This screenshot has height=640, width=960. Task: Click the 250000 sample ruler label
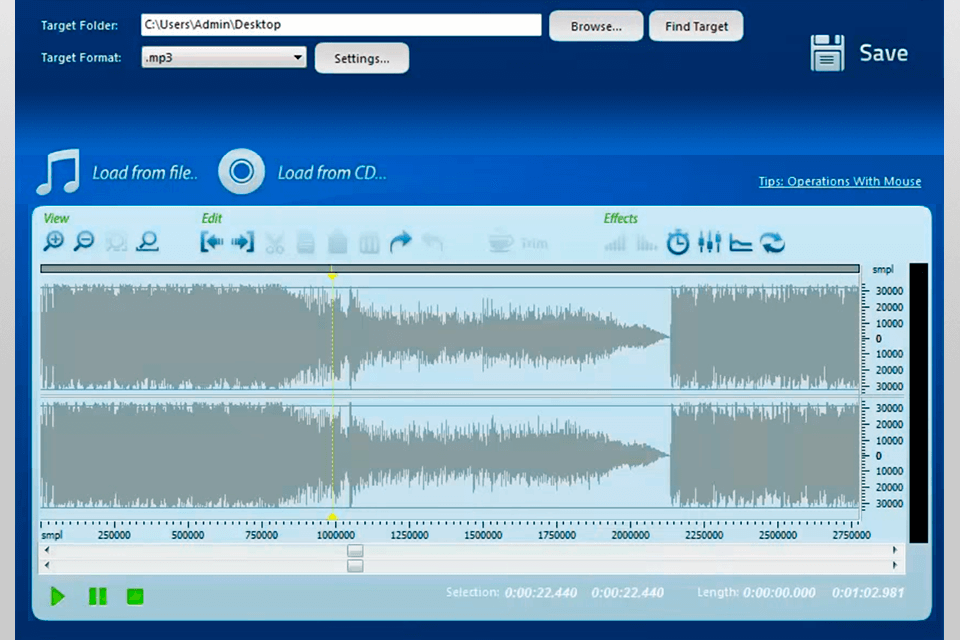pos(114,535)
